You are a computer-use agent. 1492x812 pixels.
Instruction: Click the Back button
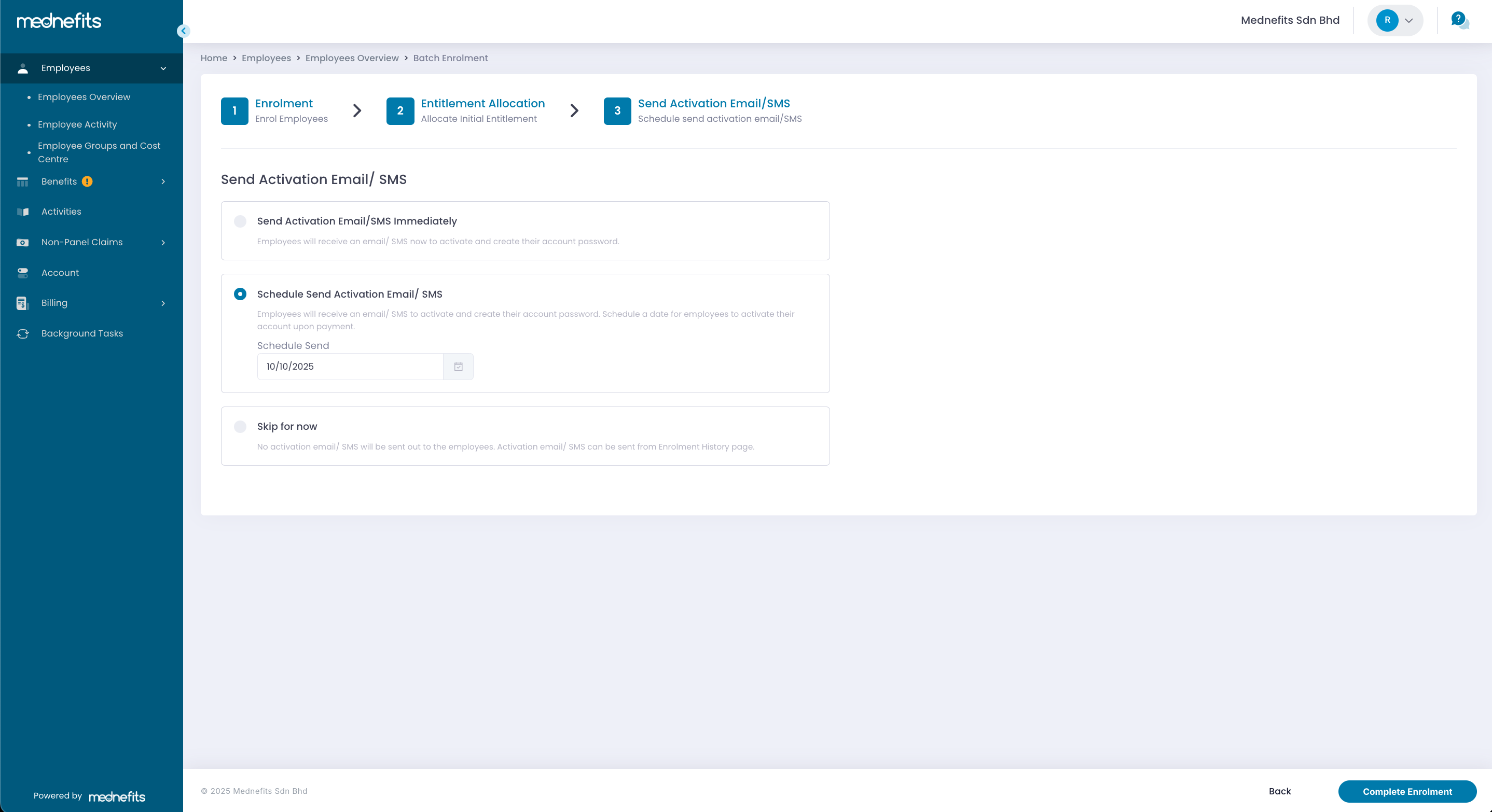coord(1279,791)
